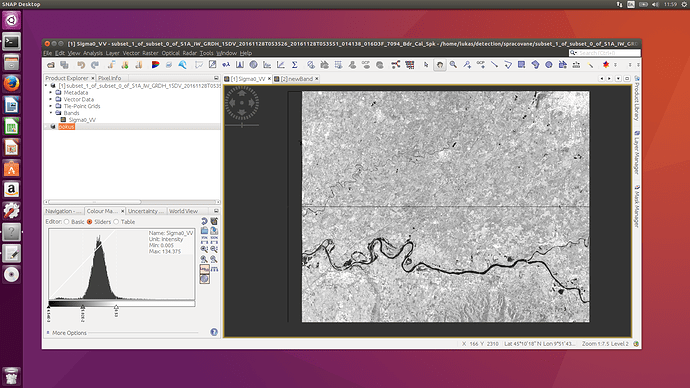Switch to the Pixel Info tab
The width and height of the screenshot is (690, 388).
tap(110, 78)
